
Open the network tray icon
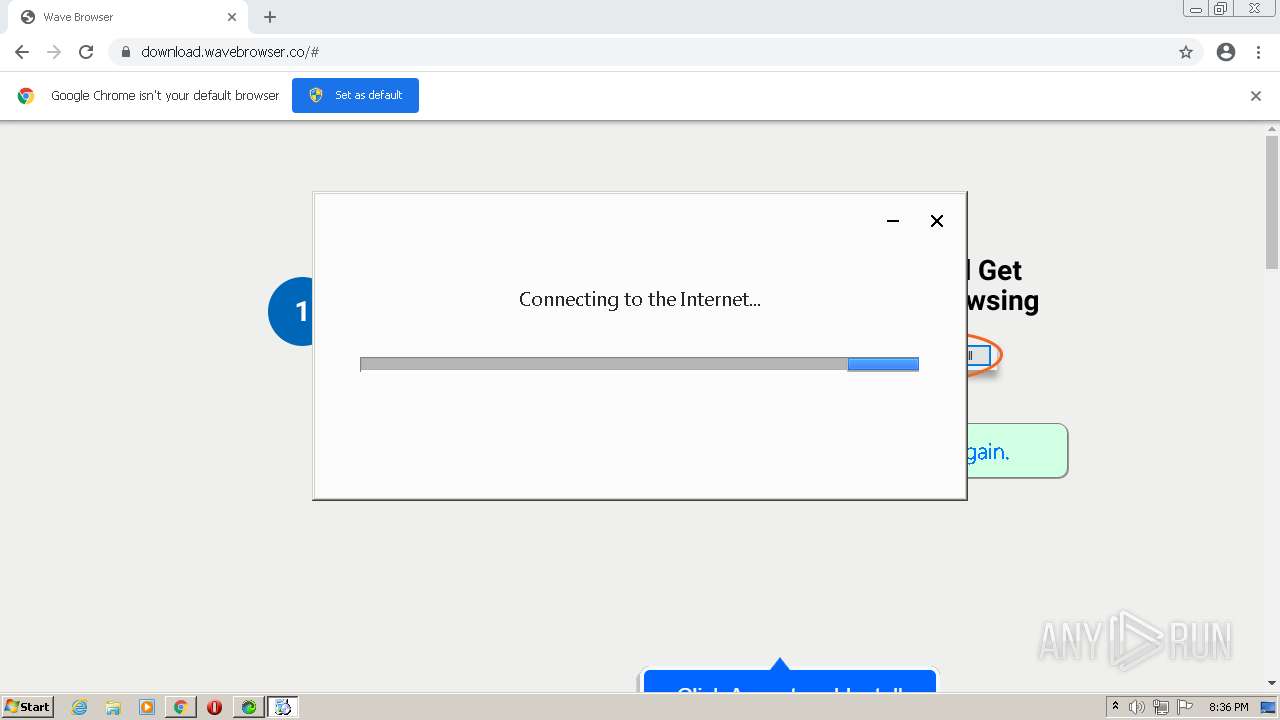pos(1161,707)
